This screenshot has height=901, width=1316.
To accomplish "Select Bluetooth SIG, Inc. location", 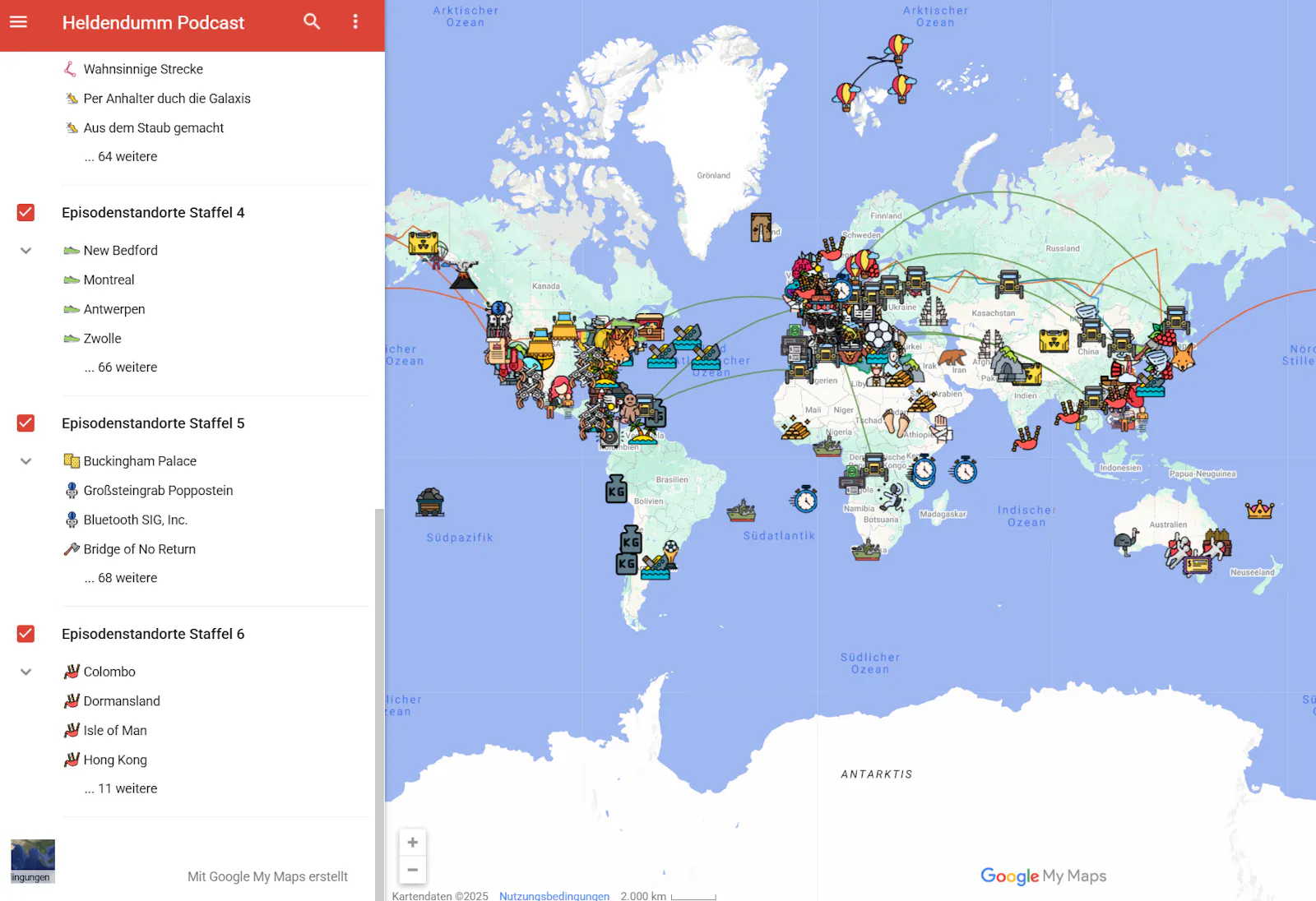I will coord(136,520).
